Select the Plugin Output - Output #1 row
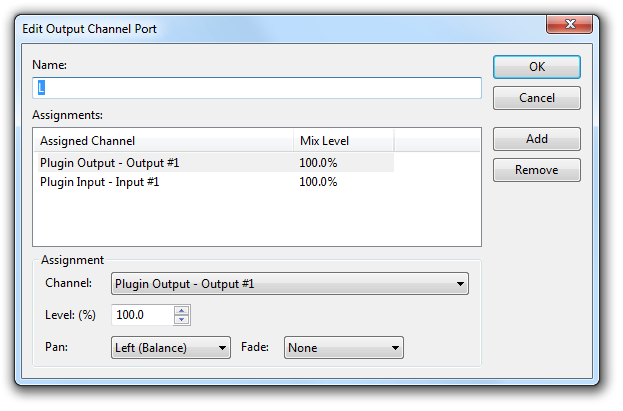This screenshot has height=411, width=623. (216, 163)
